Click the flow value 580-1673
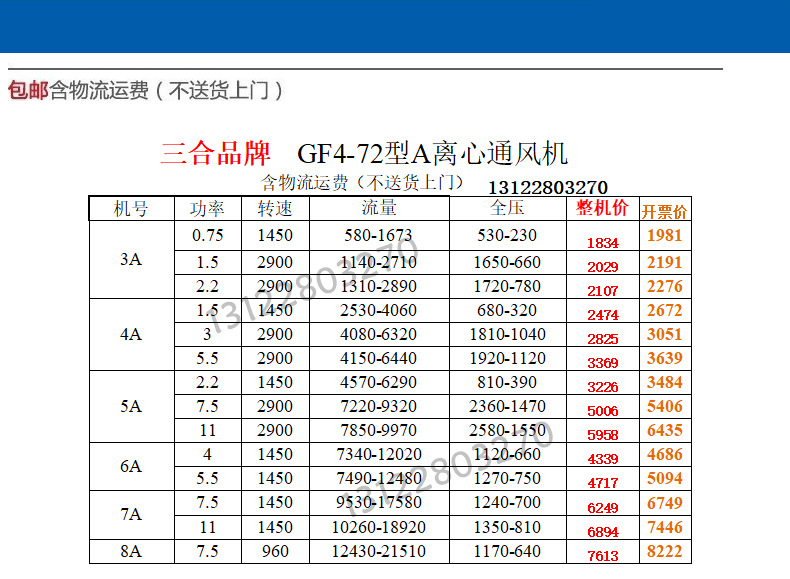790x579 pixels. point(378,235)
